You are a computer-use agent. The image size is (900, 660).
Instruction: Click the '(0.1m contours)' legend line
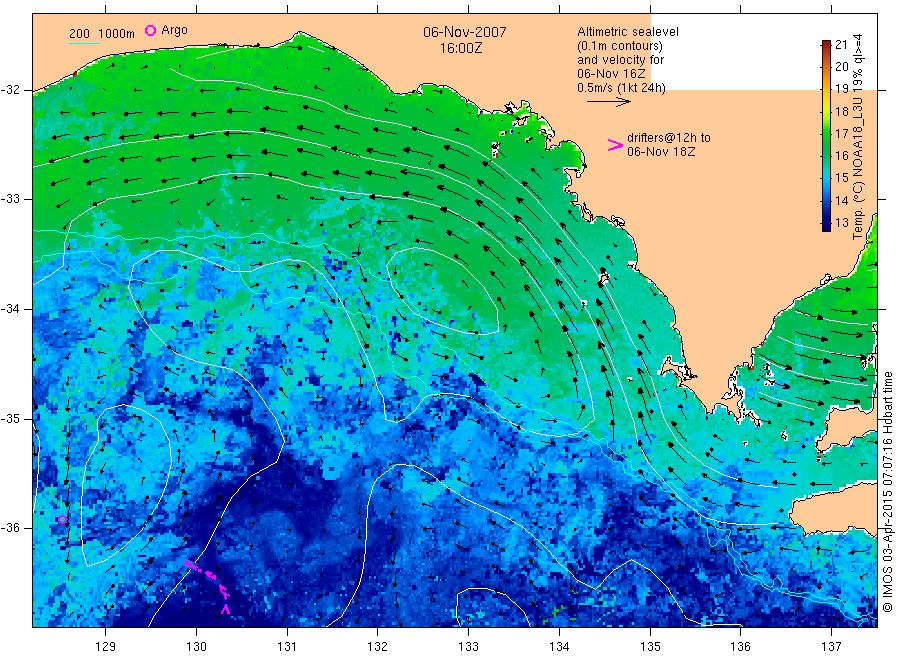[620, 46]
